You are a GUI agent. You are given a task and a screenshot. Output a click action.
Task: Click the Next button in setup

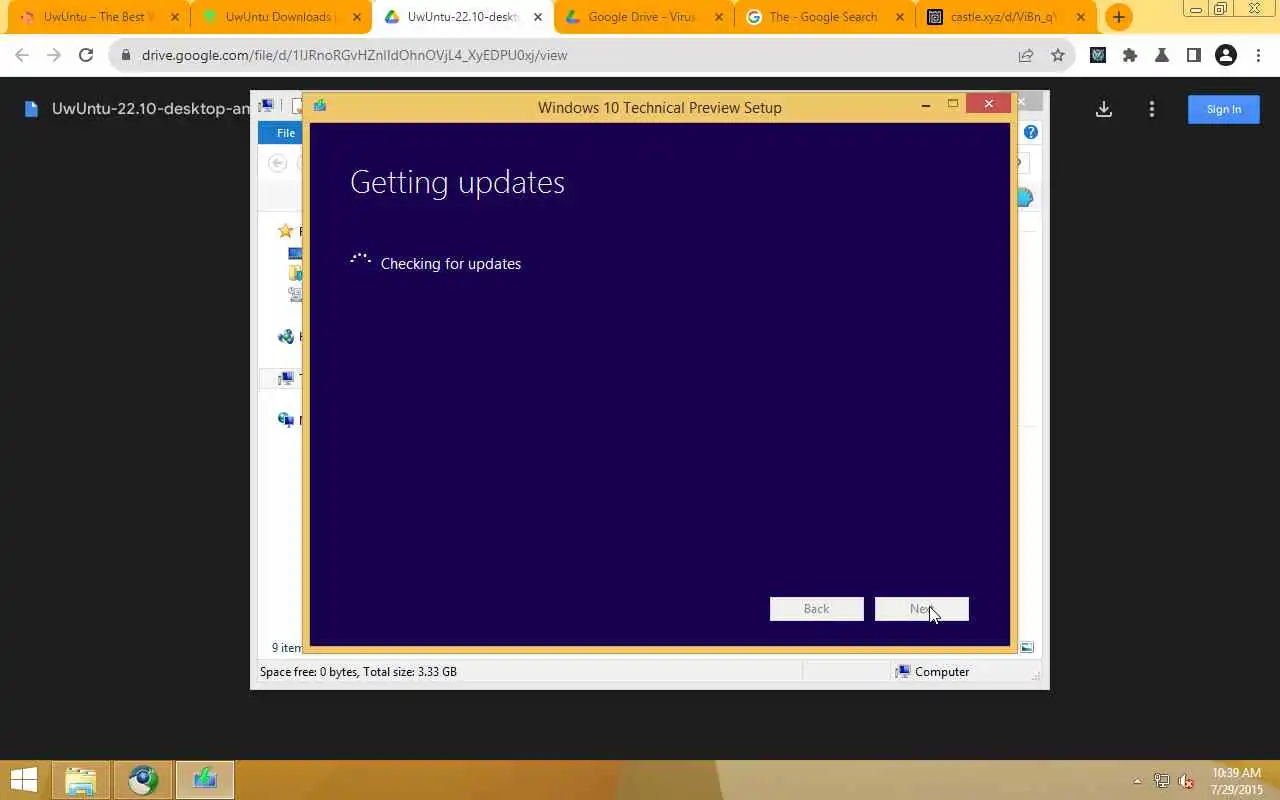(921, 609)
